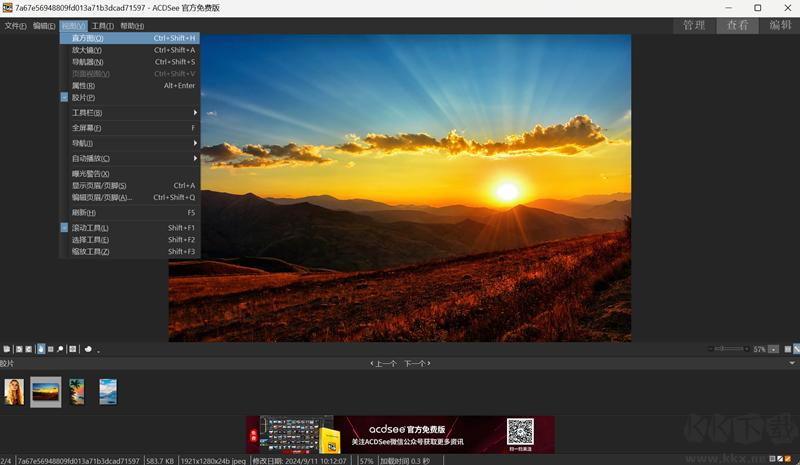Click the 胶片 panel title label

click(x=7, y=363)
